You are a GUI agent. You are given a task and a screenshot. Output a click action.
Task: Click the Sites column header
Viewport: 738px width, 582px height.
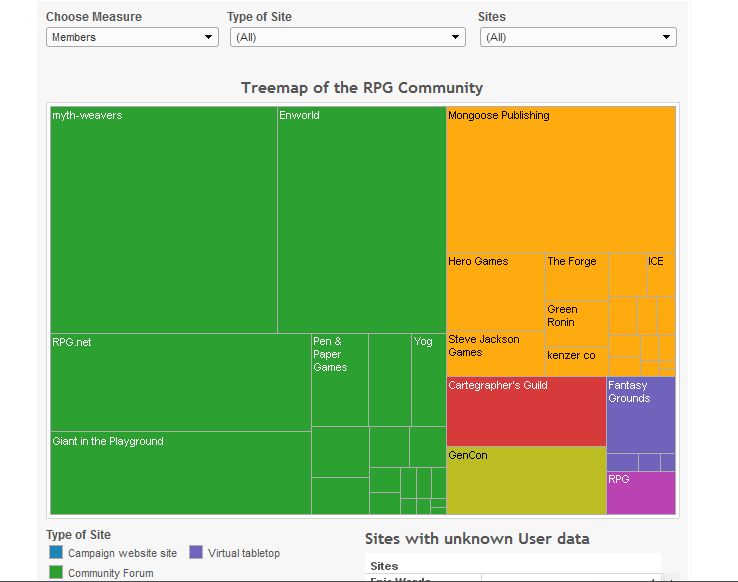[384, 566]
